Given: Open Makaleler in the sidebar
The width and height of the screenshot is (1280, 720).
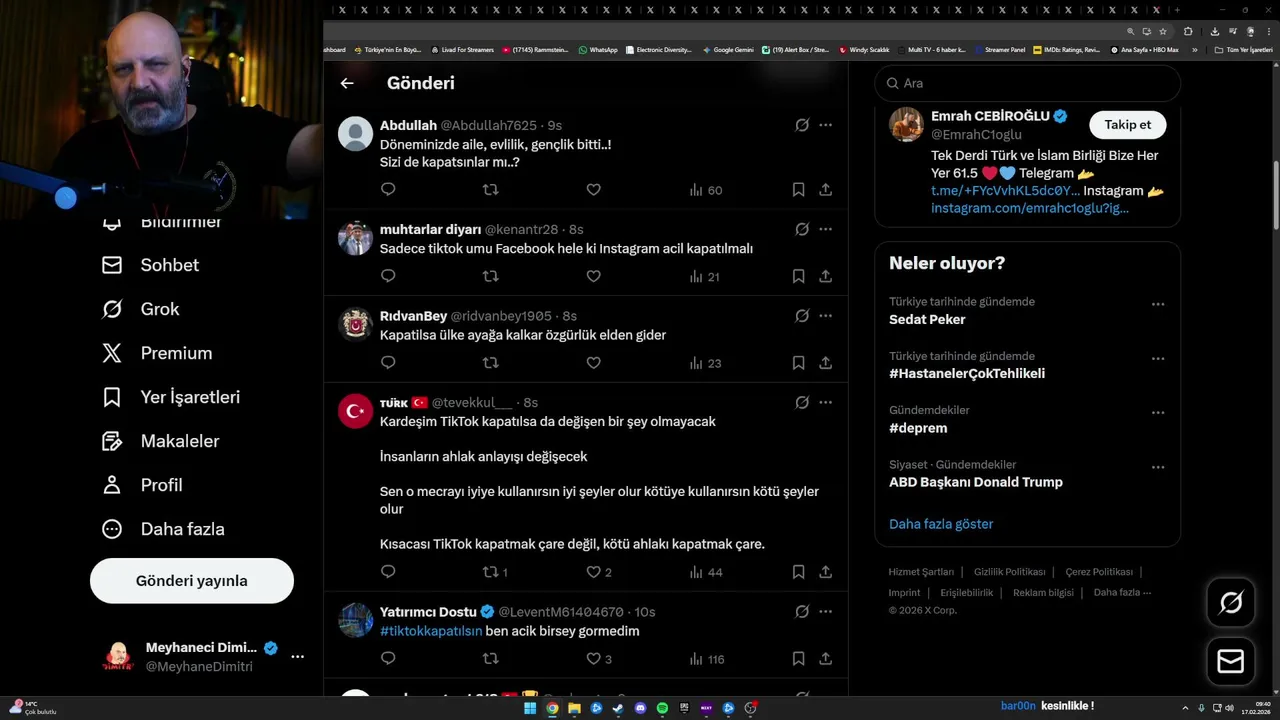Looking at the screenshot, I should coord(160,441).
